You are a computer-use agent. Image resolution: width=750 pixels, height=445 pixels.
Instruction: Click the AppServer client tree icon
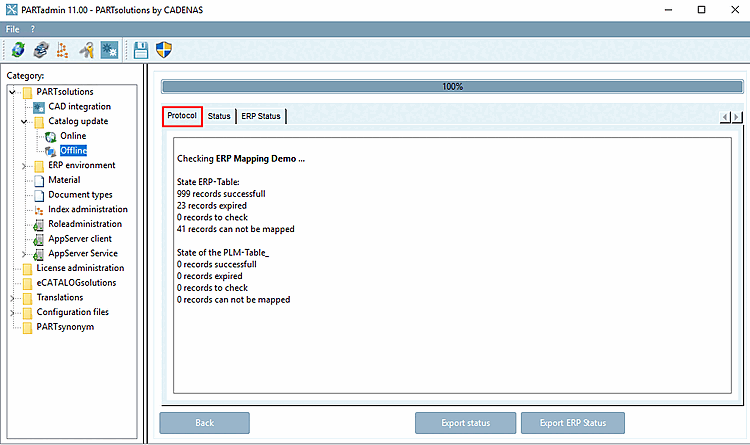pos(39,240)
